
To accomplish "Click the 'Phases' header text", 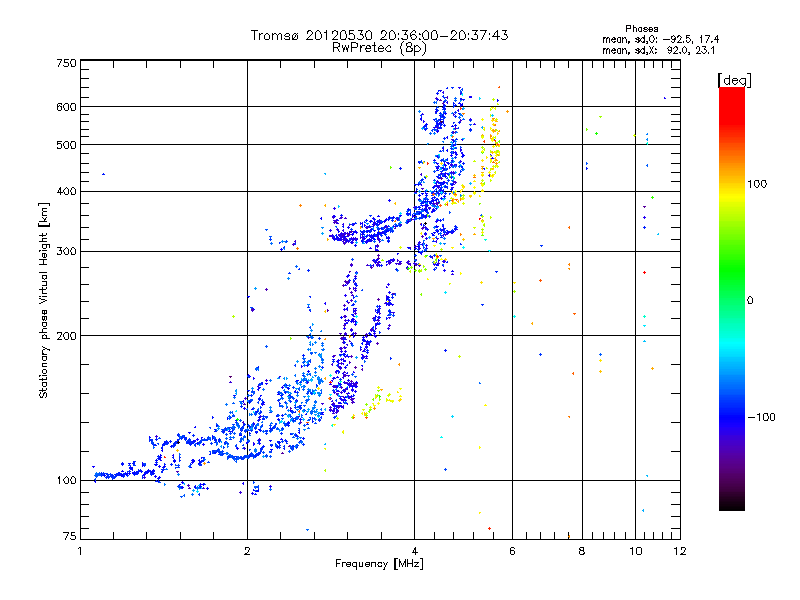I will tap(641, 29).
